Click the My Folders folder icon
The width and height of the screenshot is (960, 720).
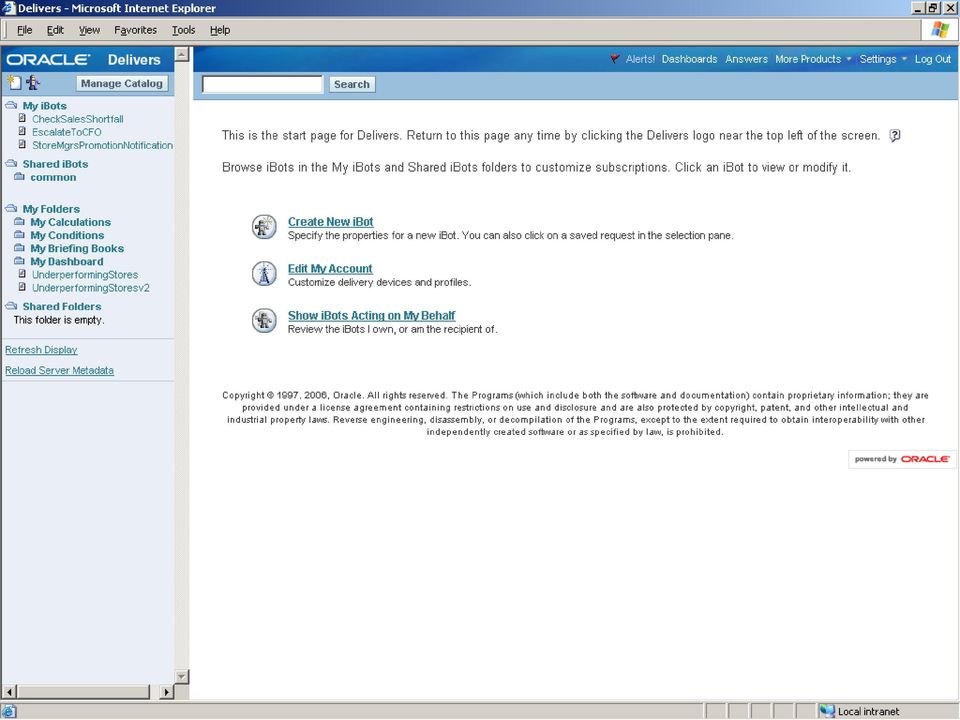(x=11, y=208)
